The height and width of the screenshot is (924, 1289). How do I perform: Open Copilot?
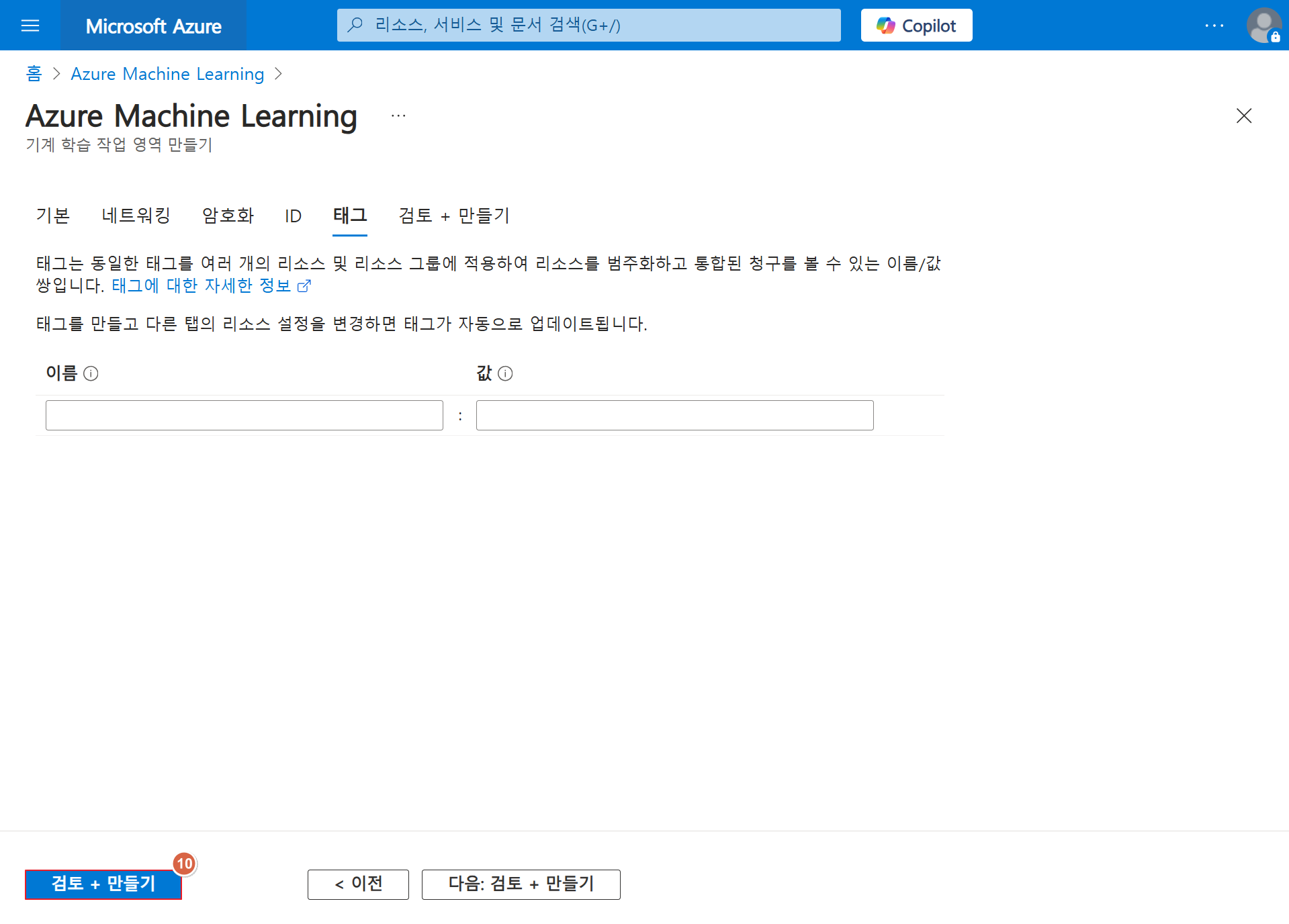coord(916,26)
